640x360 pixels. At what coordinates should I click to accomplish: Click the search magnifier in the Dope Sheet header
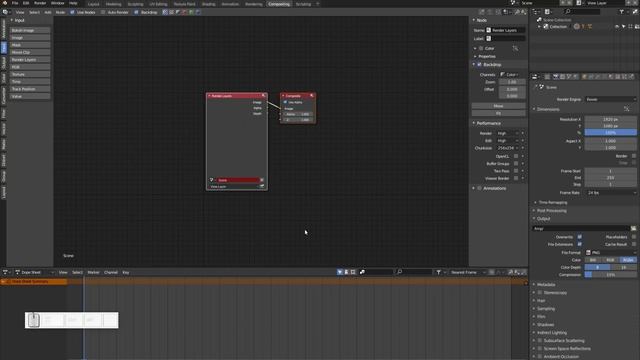pos(400,272)
